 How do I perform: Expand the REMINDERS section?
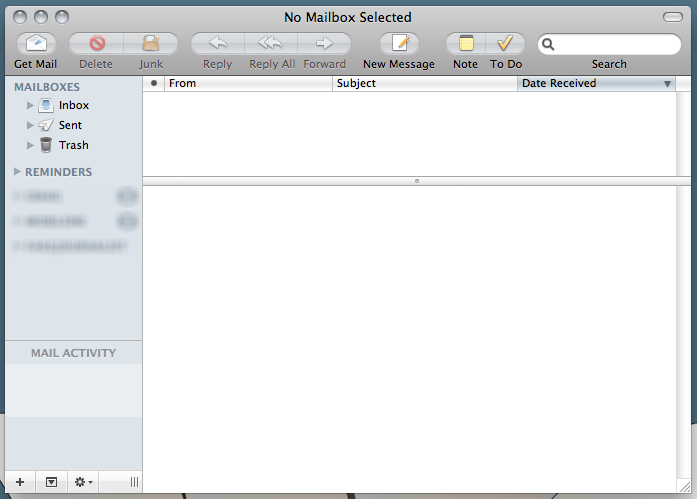(17, 172)
